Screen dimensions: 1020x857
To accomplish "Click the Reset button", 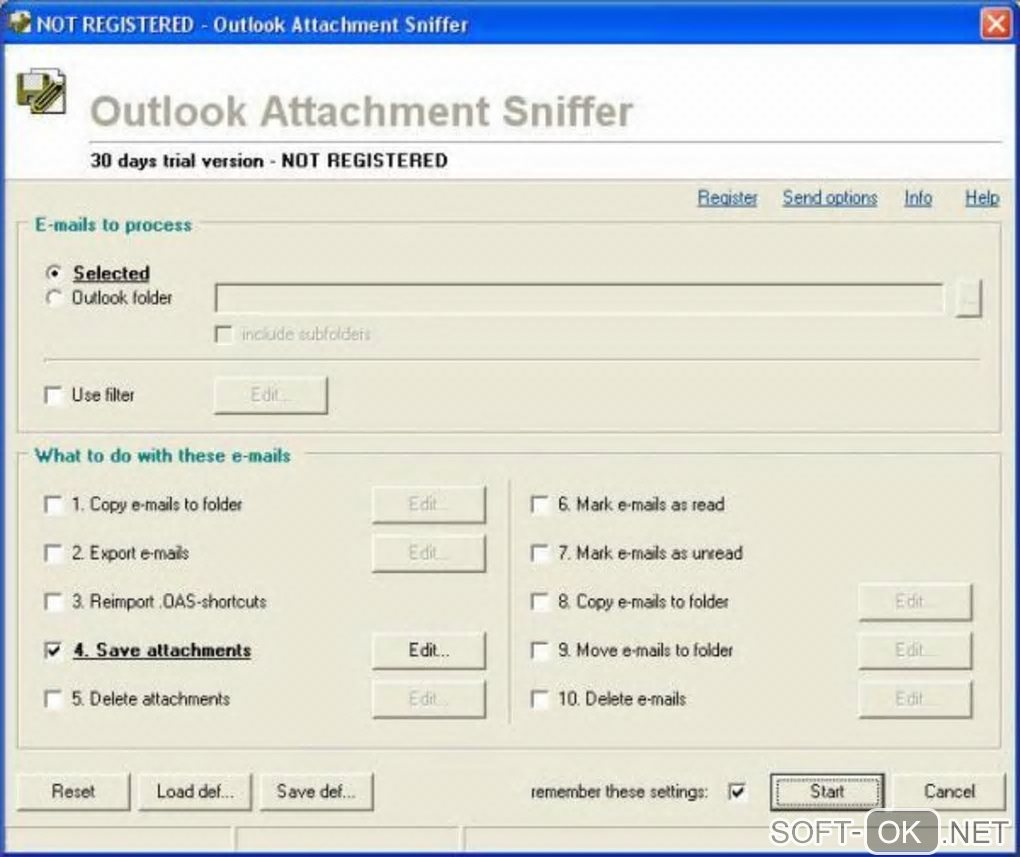I will (x=74, y=791).
